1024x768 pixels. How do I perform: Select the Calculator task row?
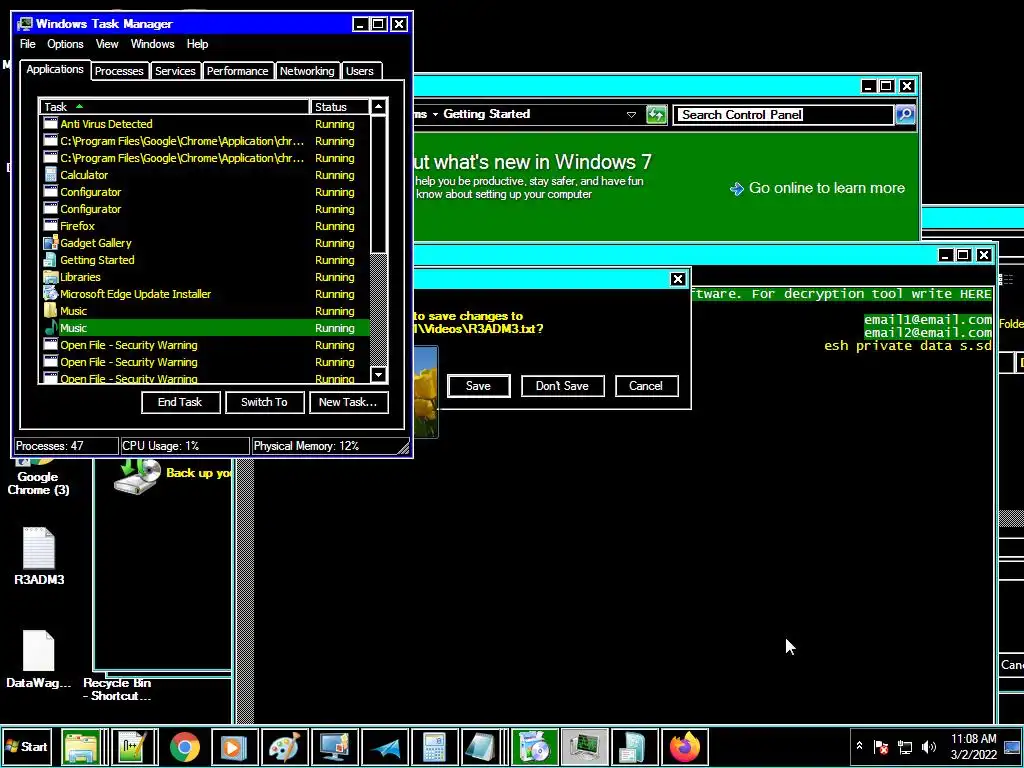204,174
